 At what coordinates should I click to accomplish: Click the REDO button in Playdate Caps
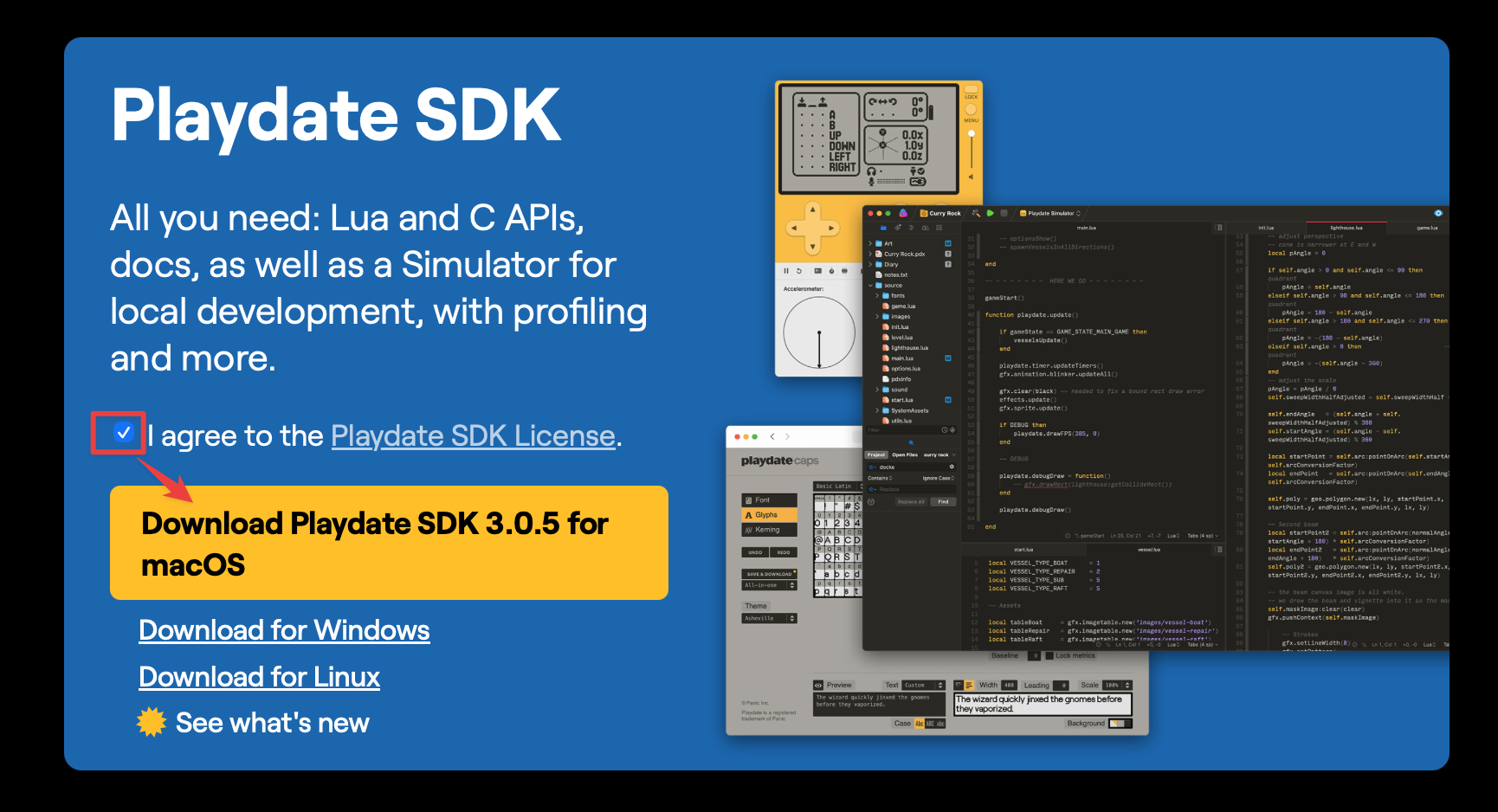point(784,552)
